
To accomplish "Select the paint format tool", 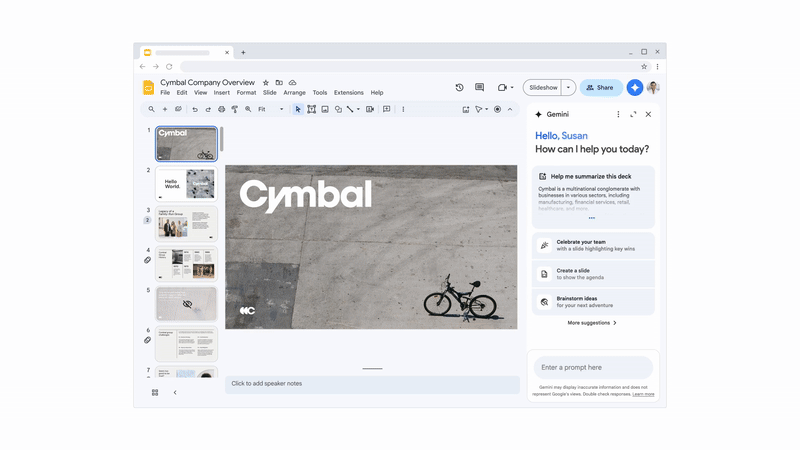I will tap(235, 109).
